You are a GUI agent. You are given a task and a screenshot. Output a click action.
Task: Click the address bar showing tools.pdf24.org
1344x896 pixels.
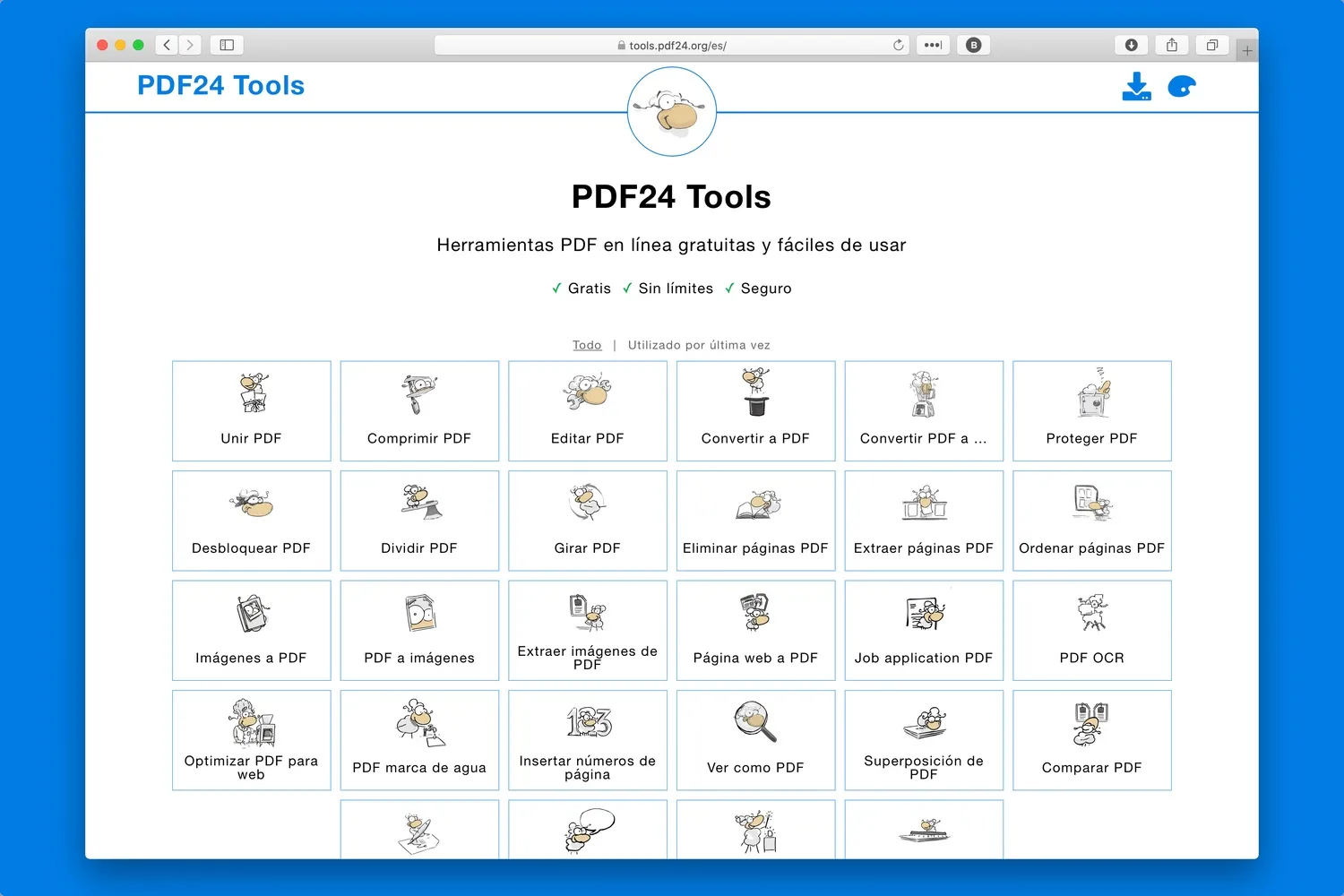click(670, 44)
